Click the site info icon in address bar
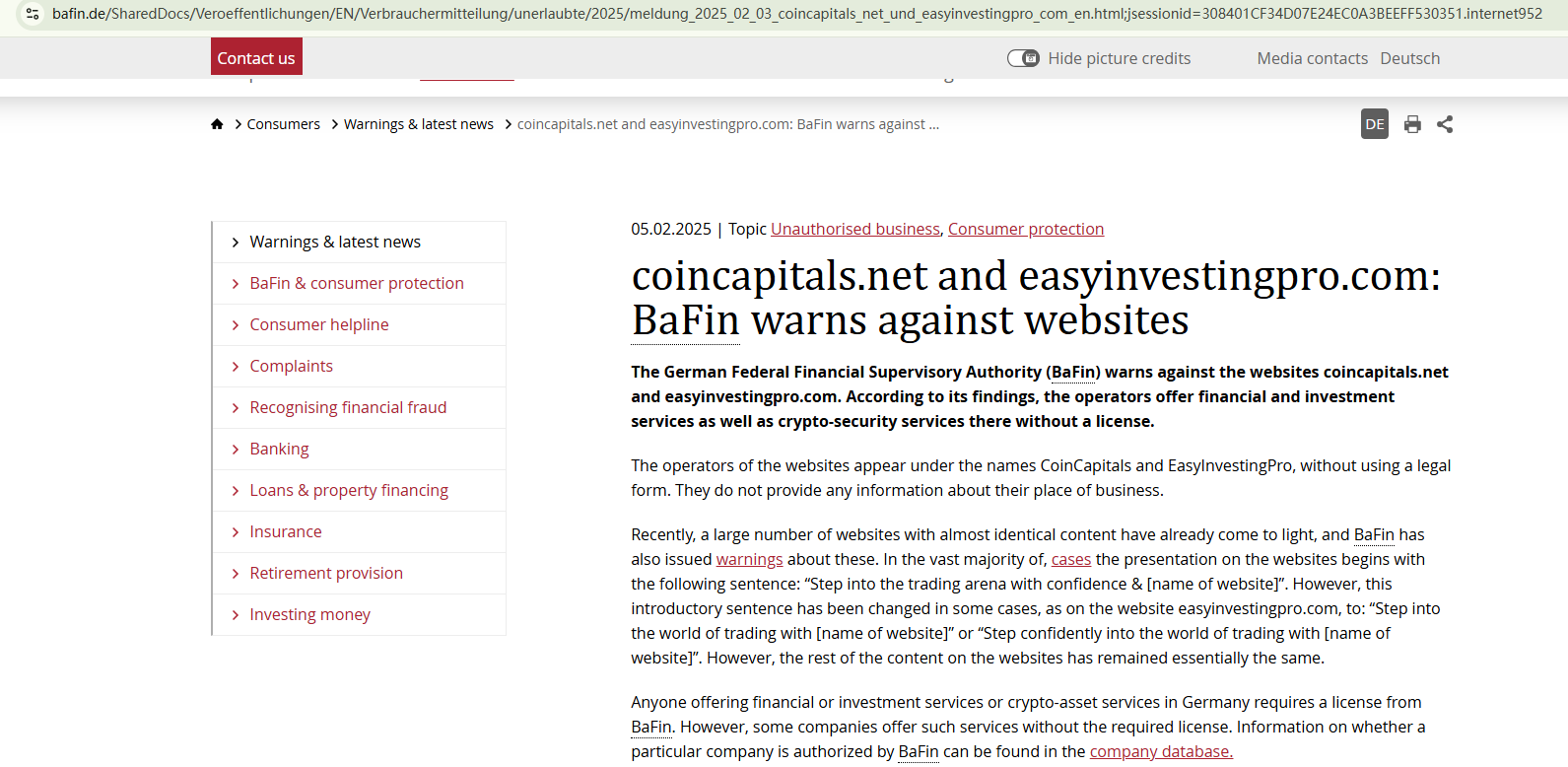 [33, 14]
